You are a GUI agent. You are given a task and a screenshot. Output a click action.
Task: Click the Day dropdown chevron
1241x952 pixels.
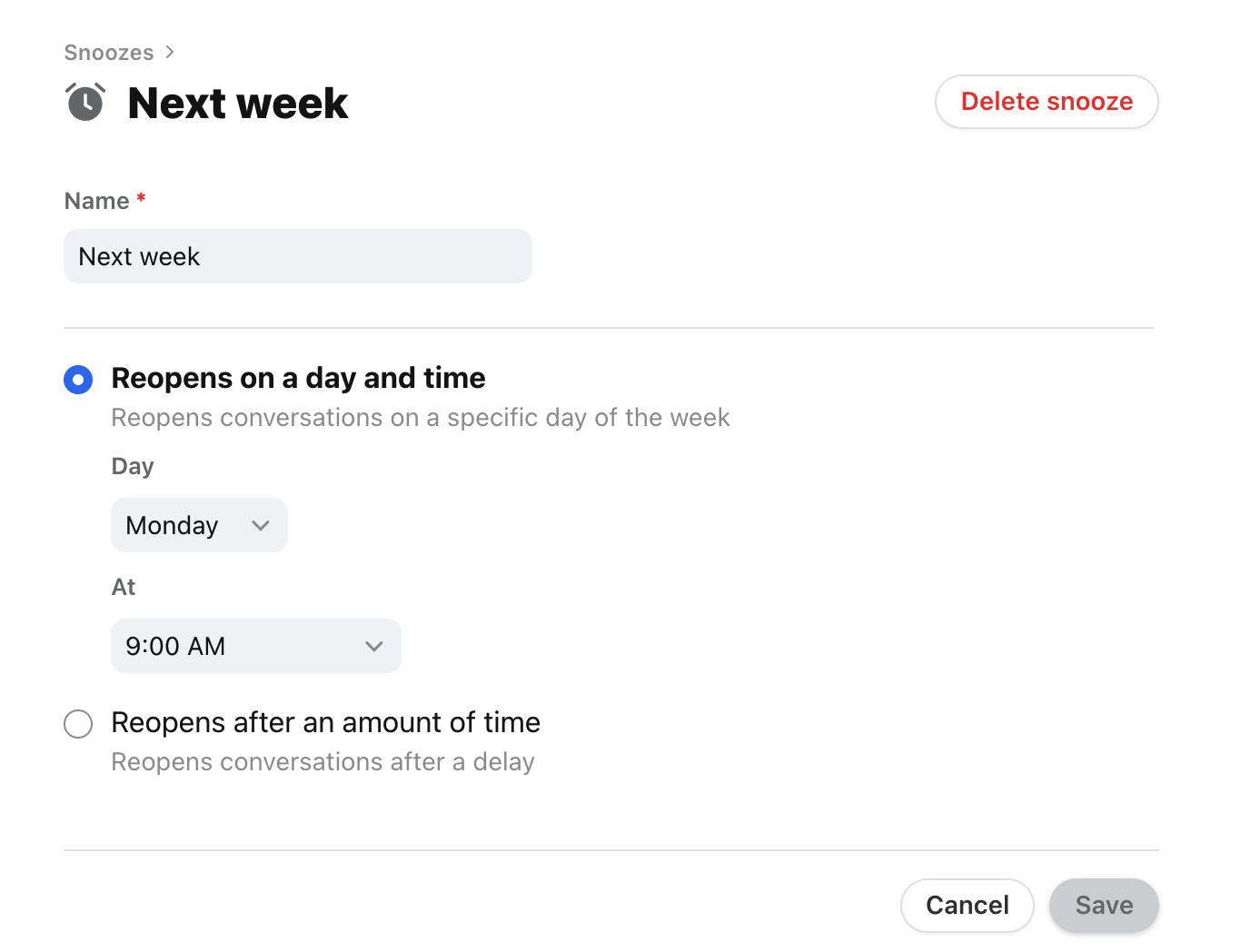coord(261,525)
